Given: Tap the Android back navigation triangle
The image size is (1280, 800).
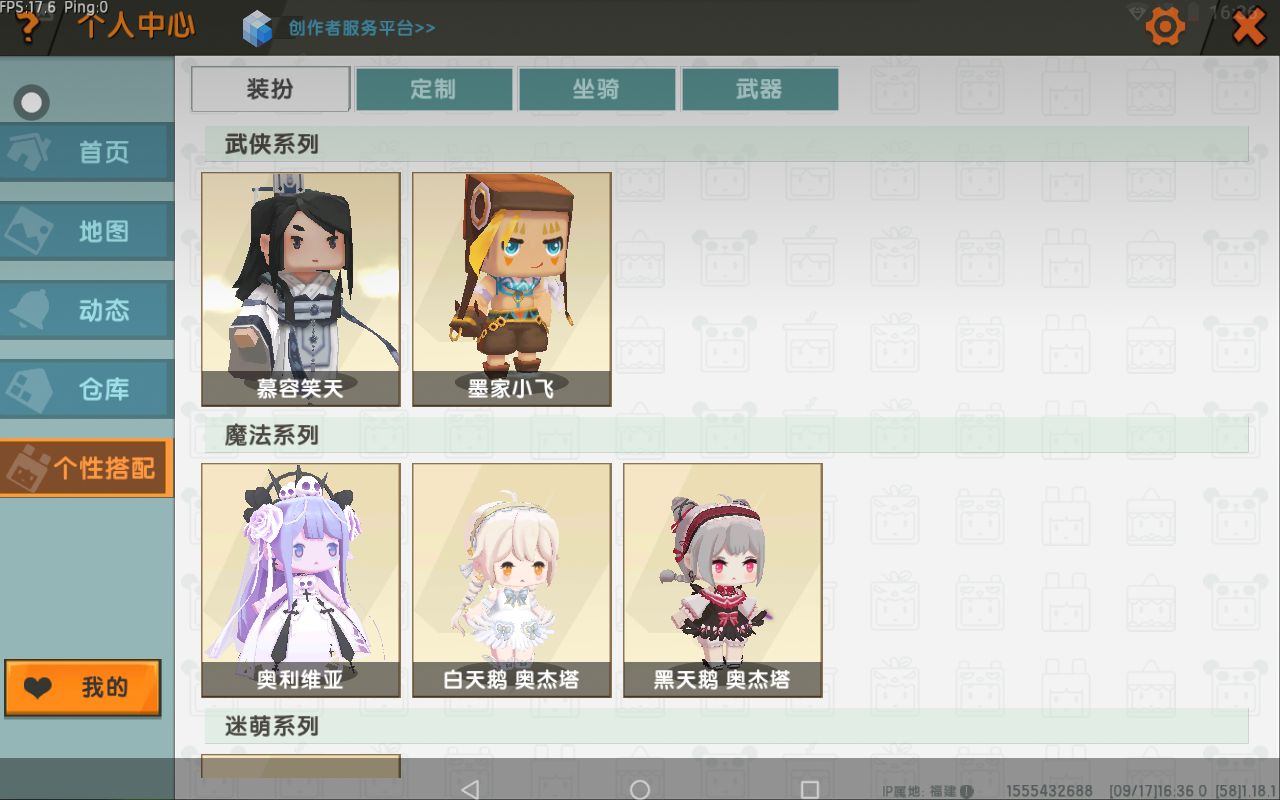Looking at the screenshot, I should tap(470, 789).
